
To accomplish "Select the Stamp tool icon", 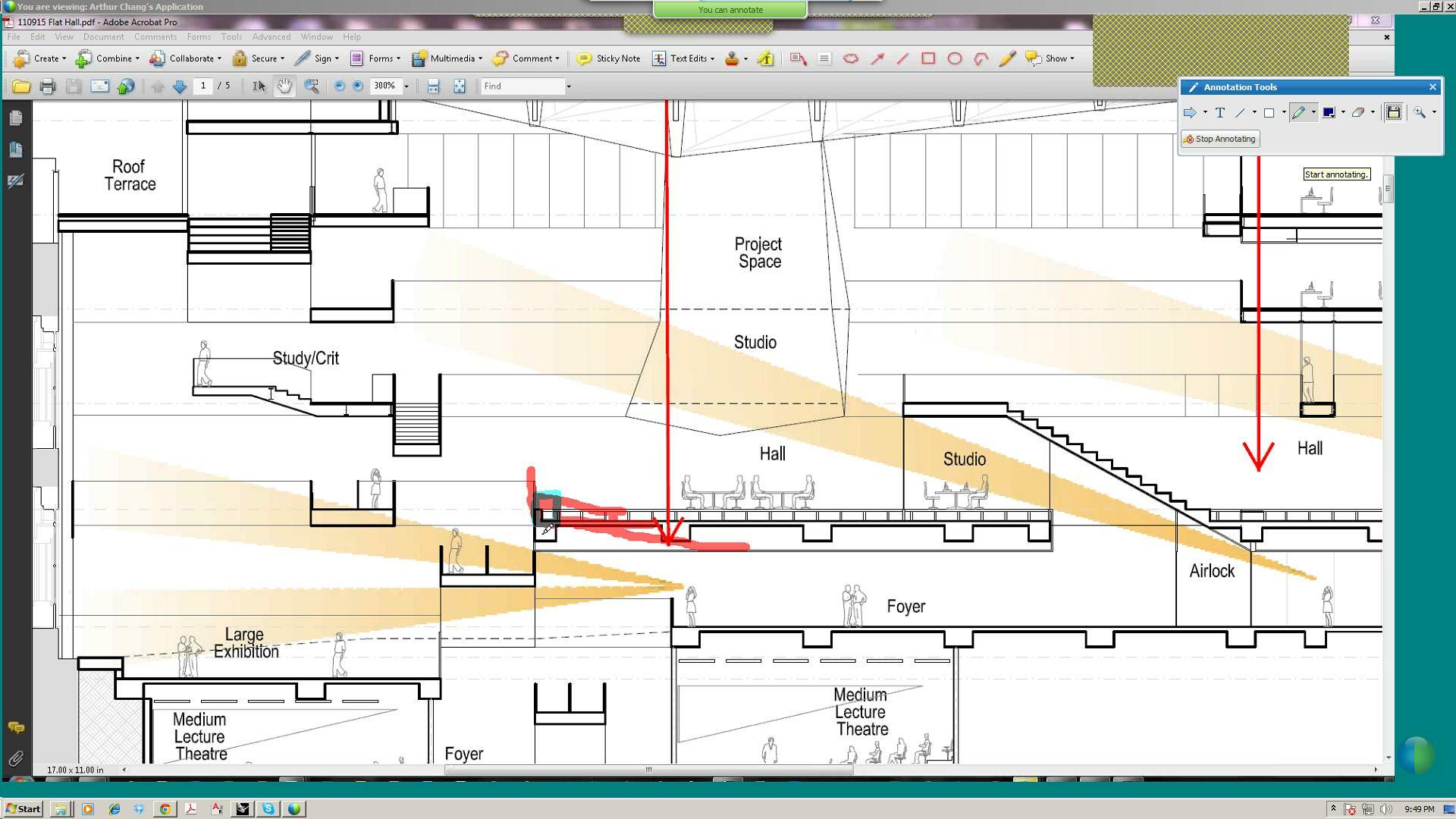I will click(732, 58).
